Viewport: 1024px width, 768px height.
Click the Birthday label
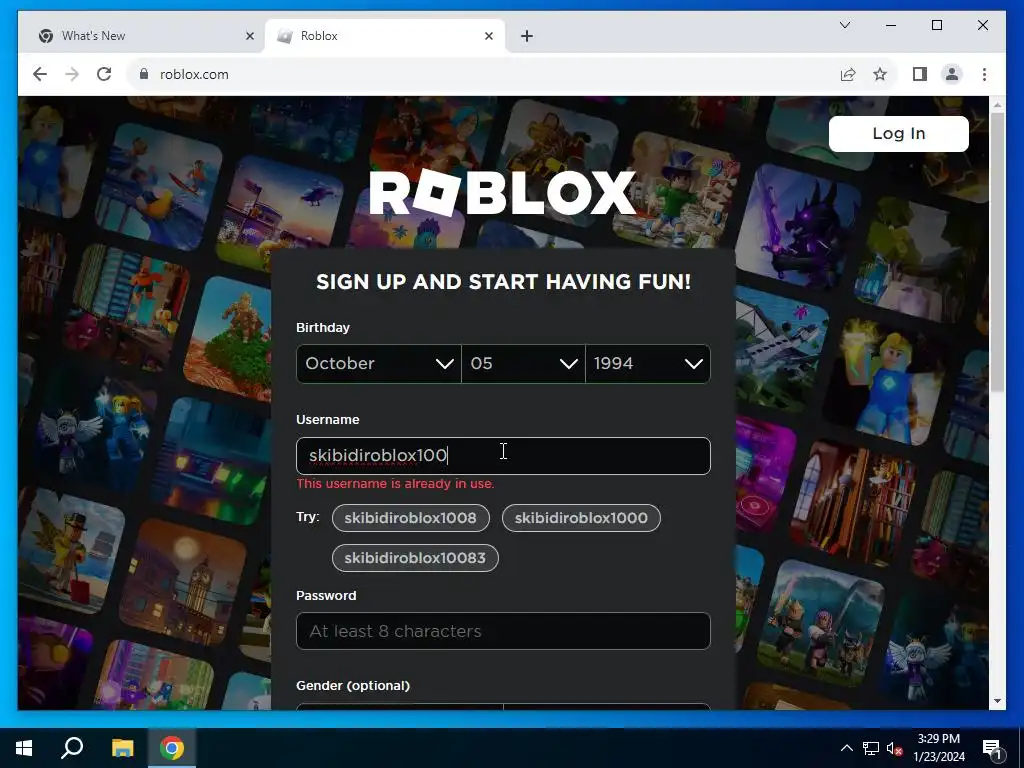pyautogui.click(x=323, y=328)
